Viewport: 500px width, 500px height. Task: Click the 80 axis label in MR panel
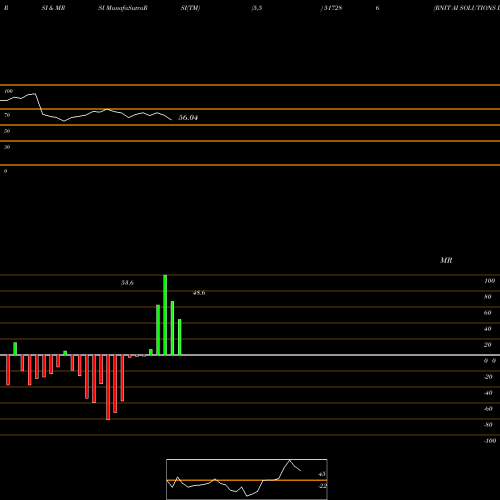pyautogui.click(x=488, y=297)
